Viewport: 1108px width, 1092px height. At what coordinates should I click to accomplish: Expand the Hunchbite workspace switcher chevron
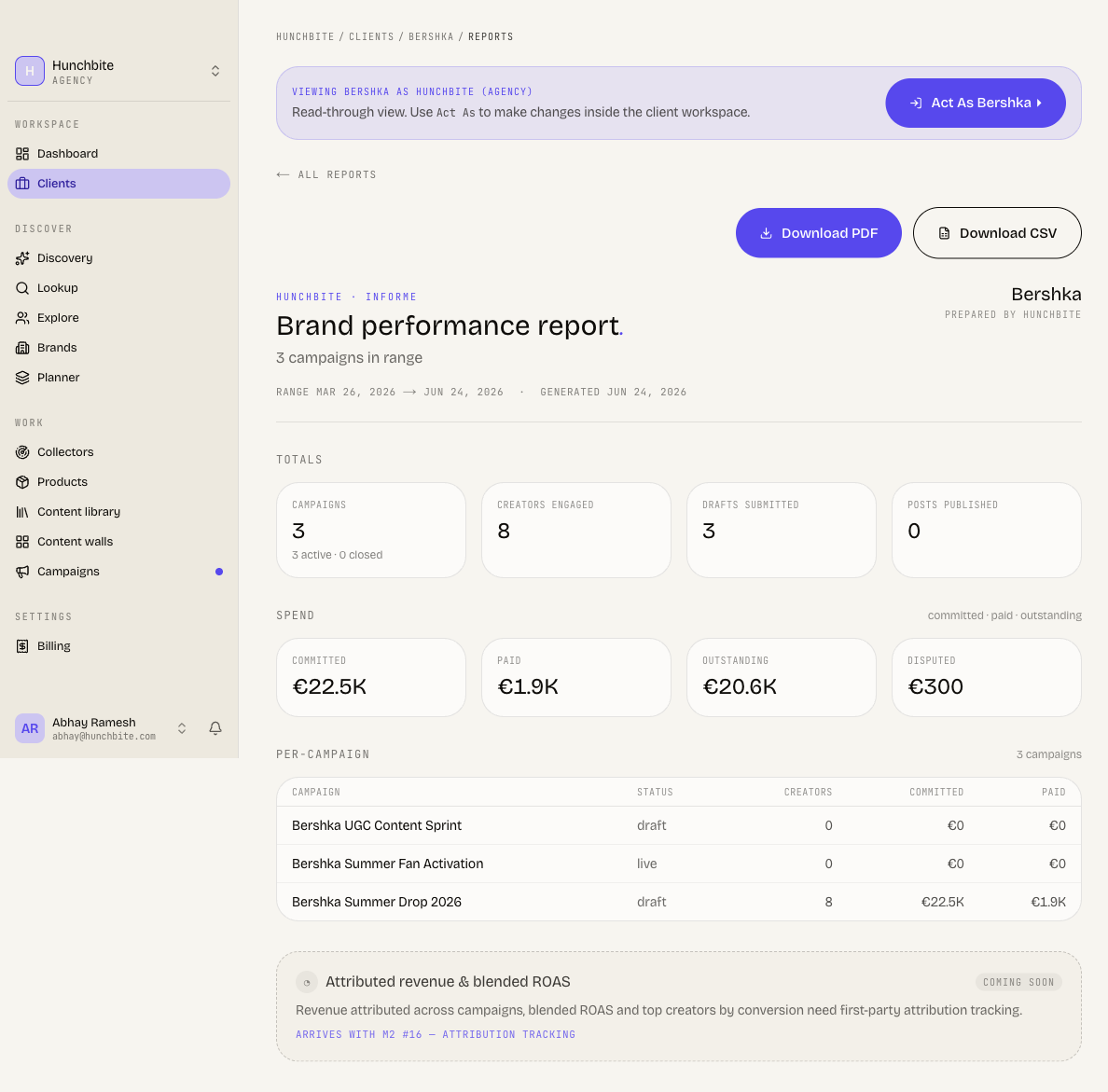(215, 71)
